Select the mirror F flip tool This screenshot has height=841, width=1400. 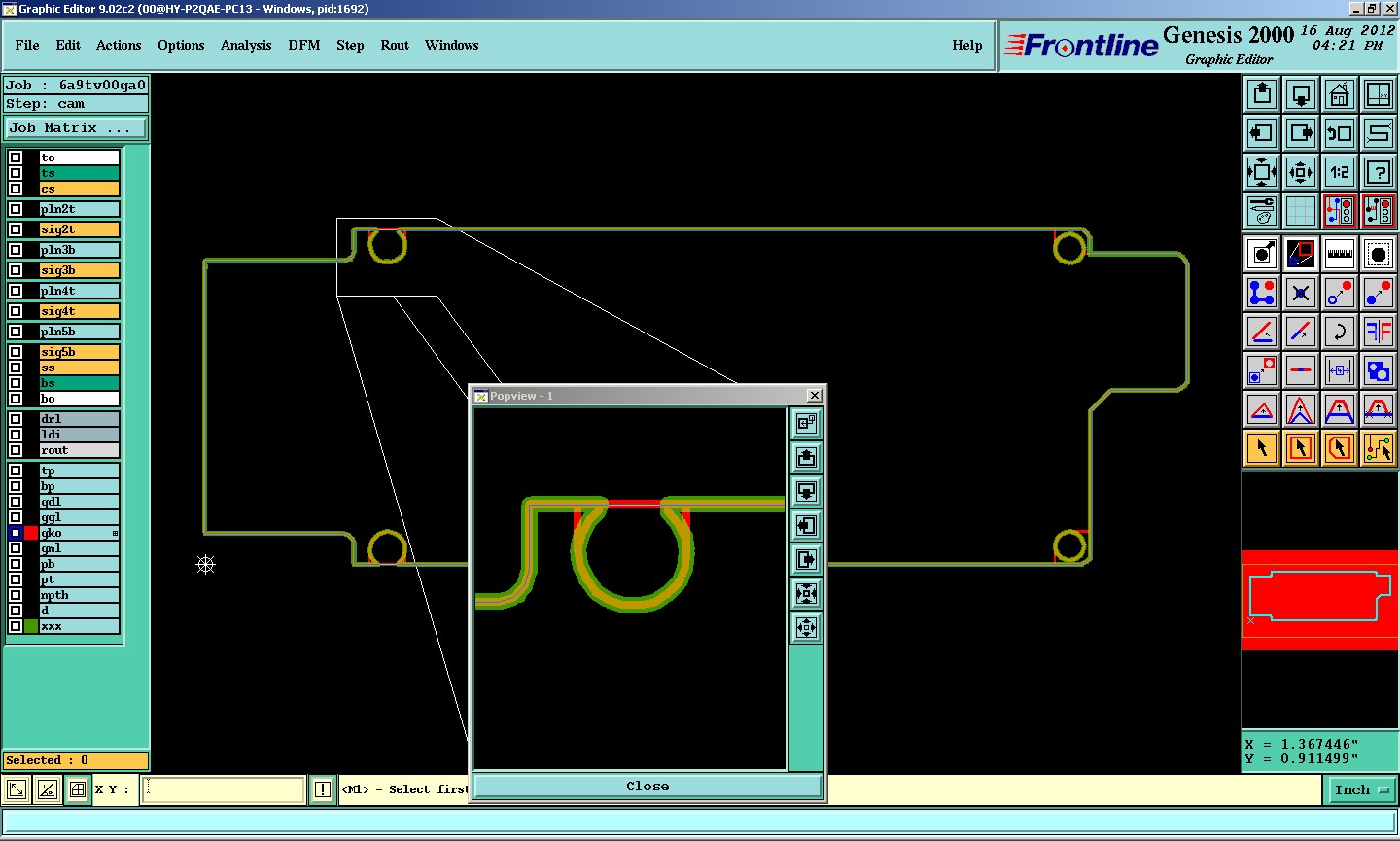click(1379, 332)
